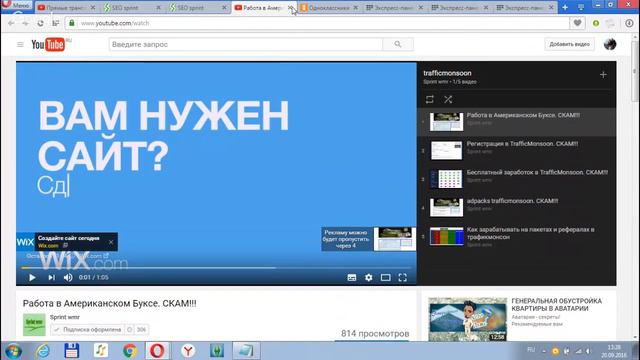Click the address bar URL
This screenshot has width=640, height=360.
point(115,23)
